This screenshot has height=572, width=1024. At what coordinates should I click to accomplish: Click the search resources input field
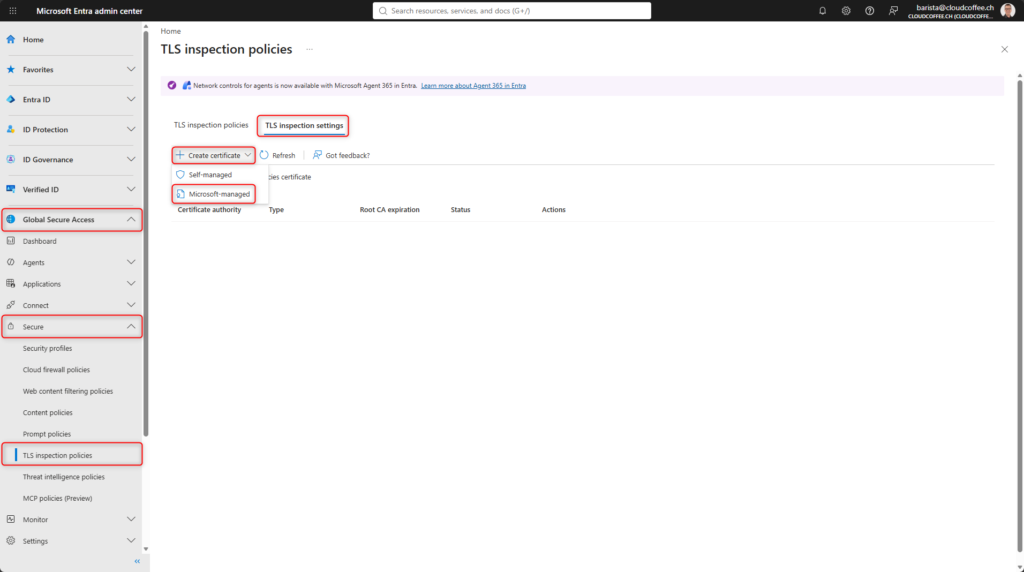(x=511, y=10)
